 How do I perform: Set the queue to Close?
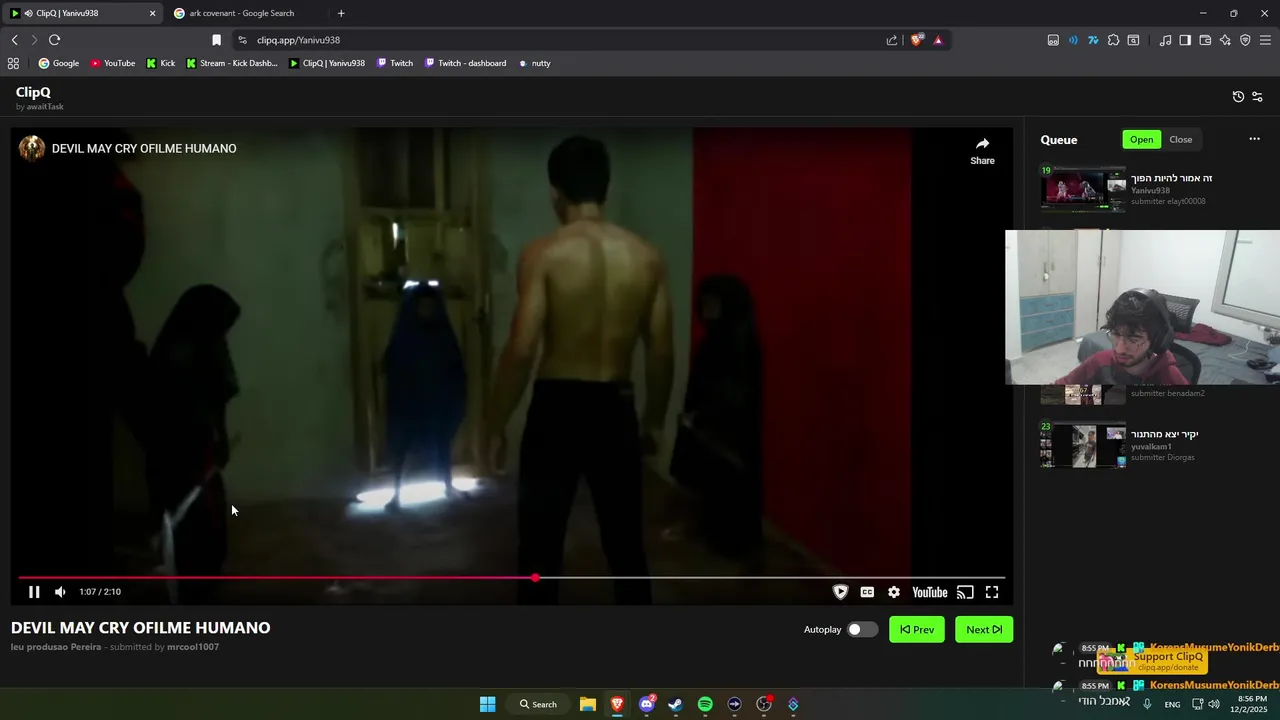pyautogui.click(x=1181, y=139)
